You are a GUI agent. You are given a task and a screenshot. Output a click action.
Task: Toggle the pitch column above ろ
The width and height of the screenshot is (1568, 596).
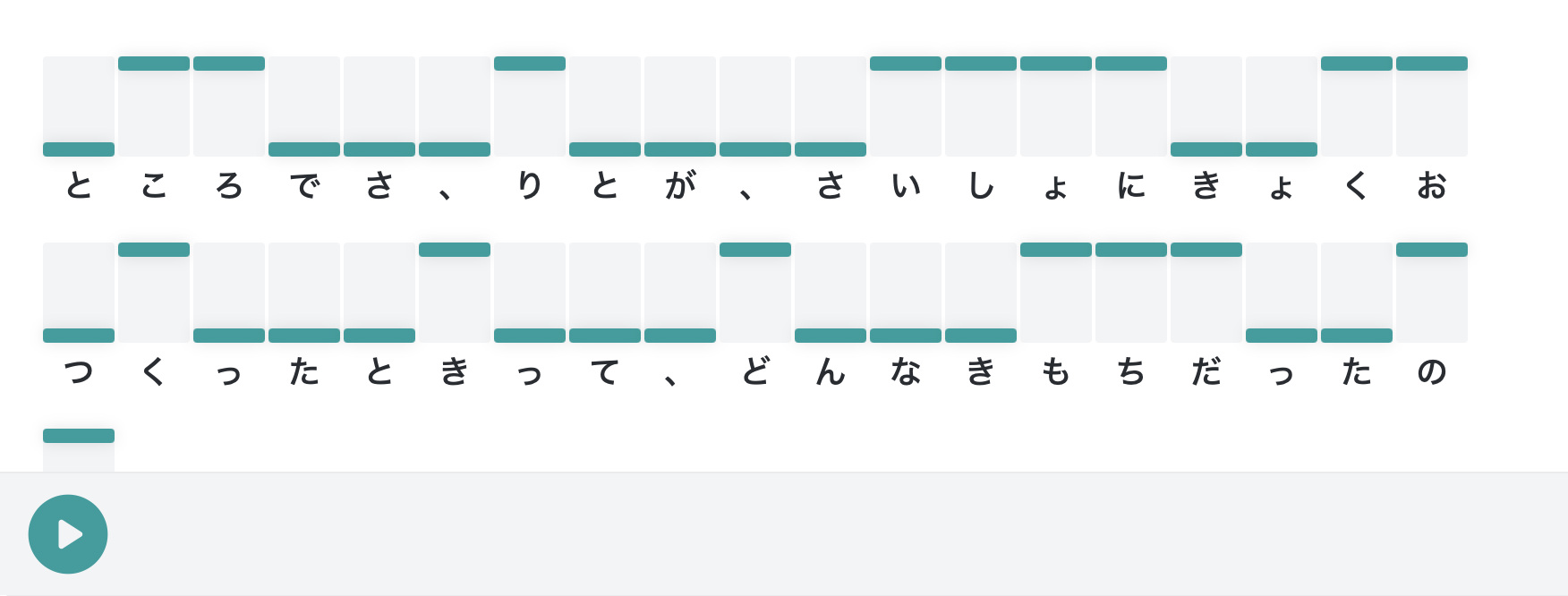[x=229, y=106]
